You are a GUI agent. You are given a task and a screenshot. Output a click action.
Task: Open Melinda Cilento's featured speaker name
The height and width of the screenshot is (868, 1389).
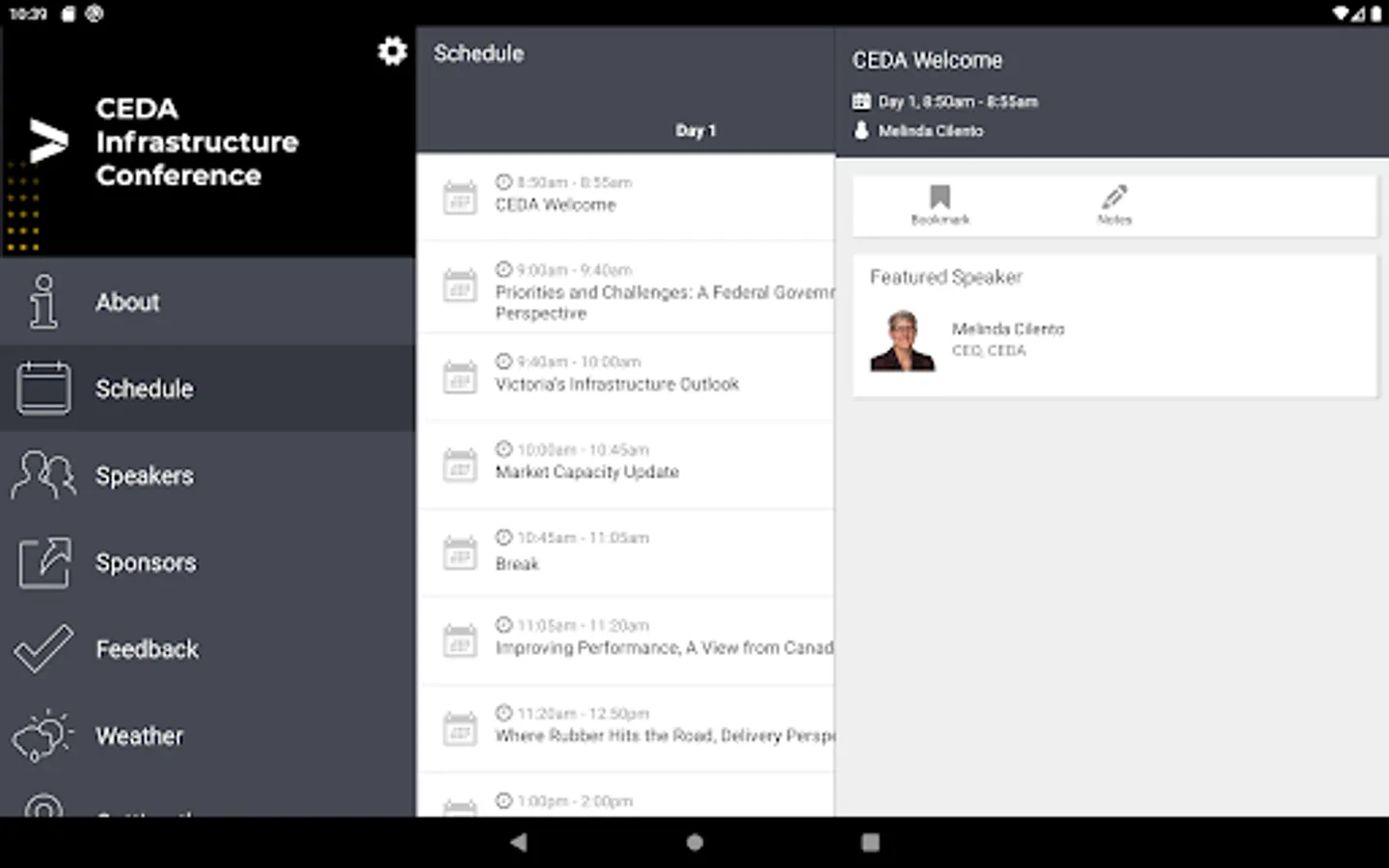(1008, 329)
